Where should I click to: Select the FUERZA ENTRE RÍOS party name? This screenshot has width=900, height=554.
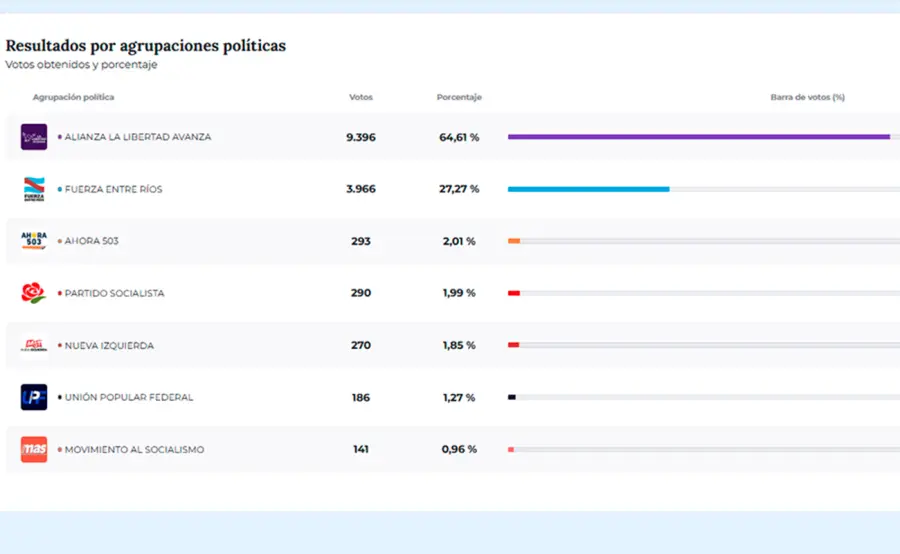tap(113, 189)
